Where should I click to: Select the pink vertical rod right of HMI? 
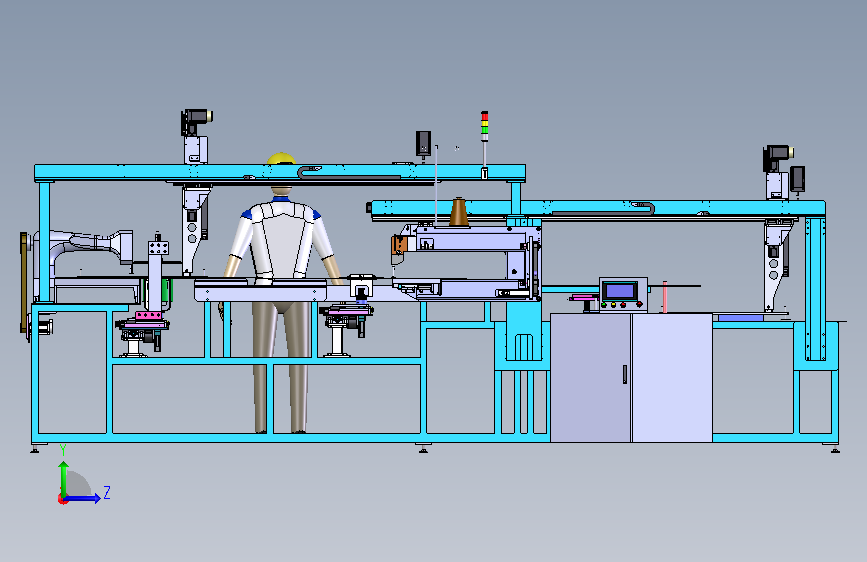coord(665,297)
